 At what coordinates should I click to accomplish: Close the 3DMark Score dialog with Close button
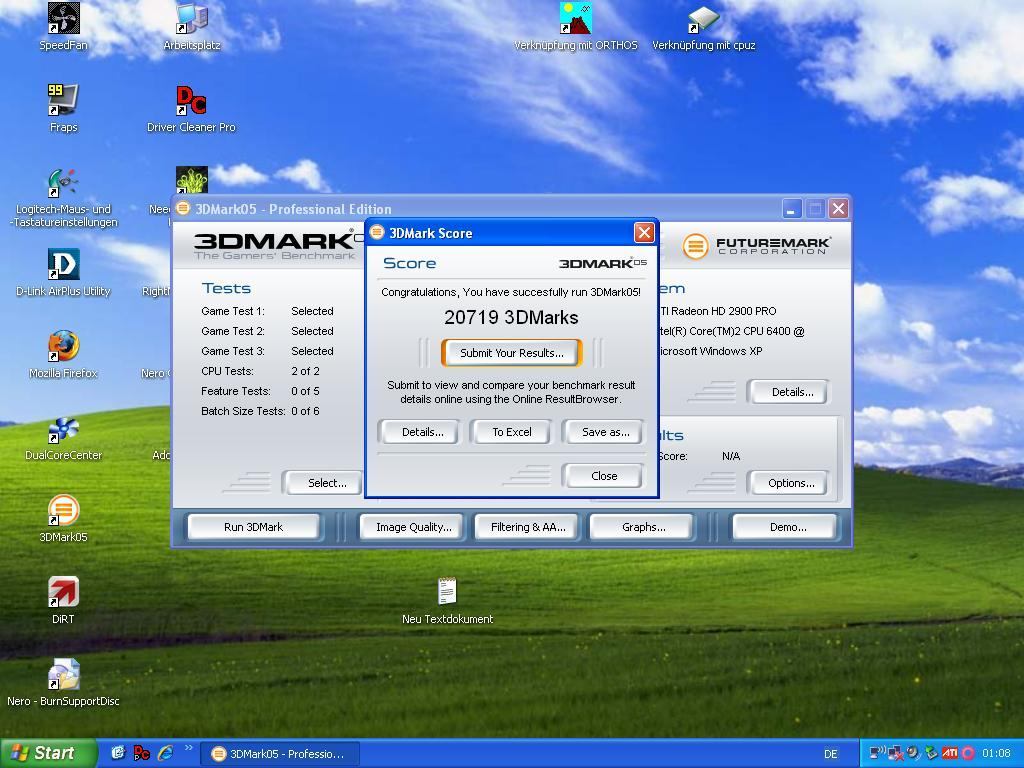tap(604, 476)
